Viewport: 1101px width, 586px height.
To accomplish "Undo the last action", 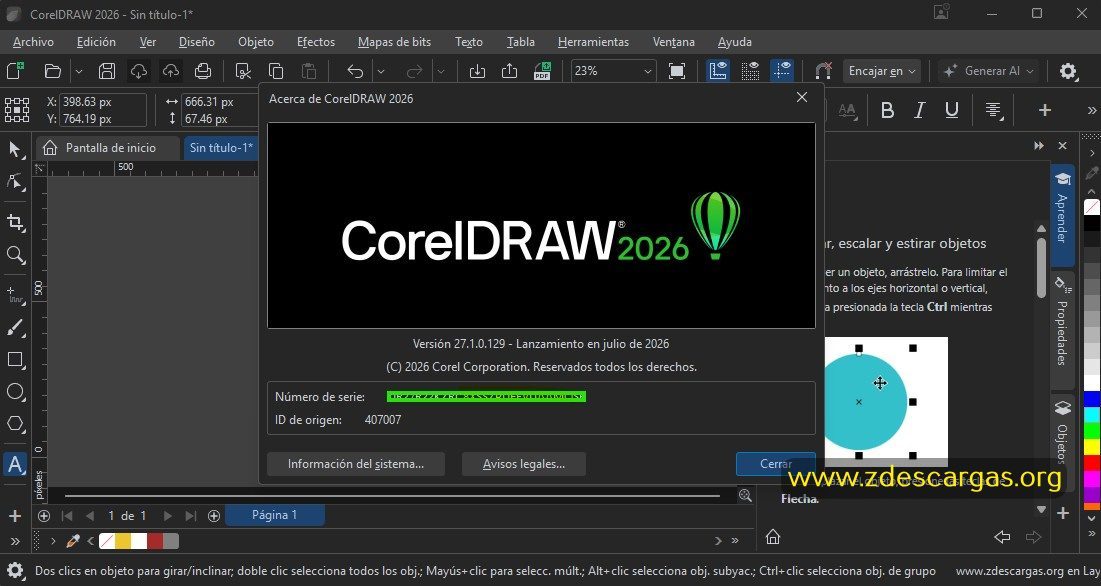I will click(x=355, y=71).
